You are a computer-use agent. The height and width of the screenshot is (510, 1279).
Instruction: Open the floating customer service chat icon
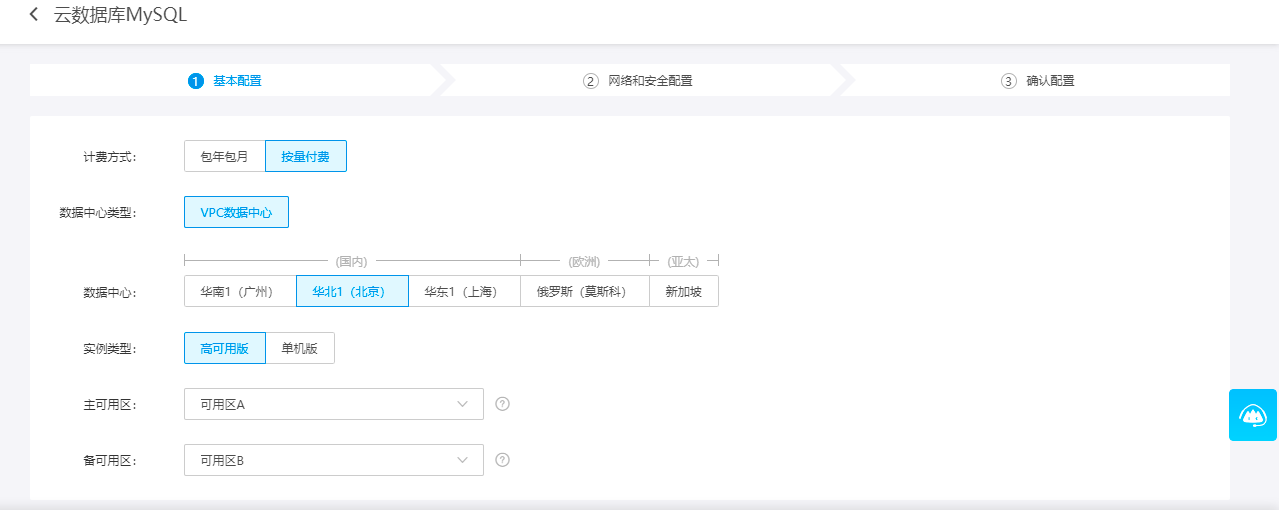[x=1253, y=415]
